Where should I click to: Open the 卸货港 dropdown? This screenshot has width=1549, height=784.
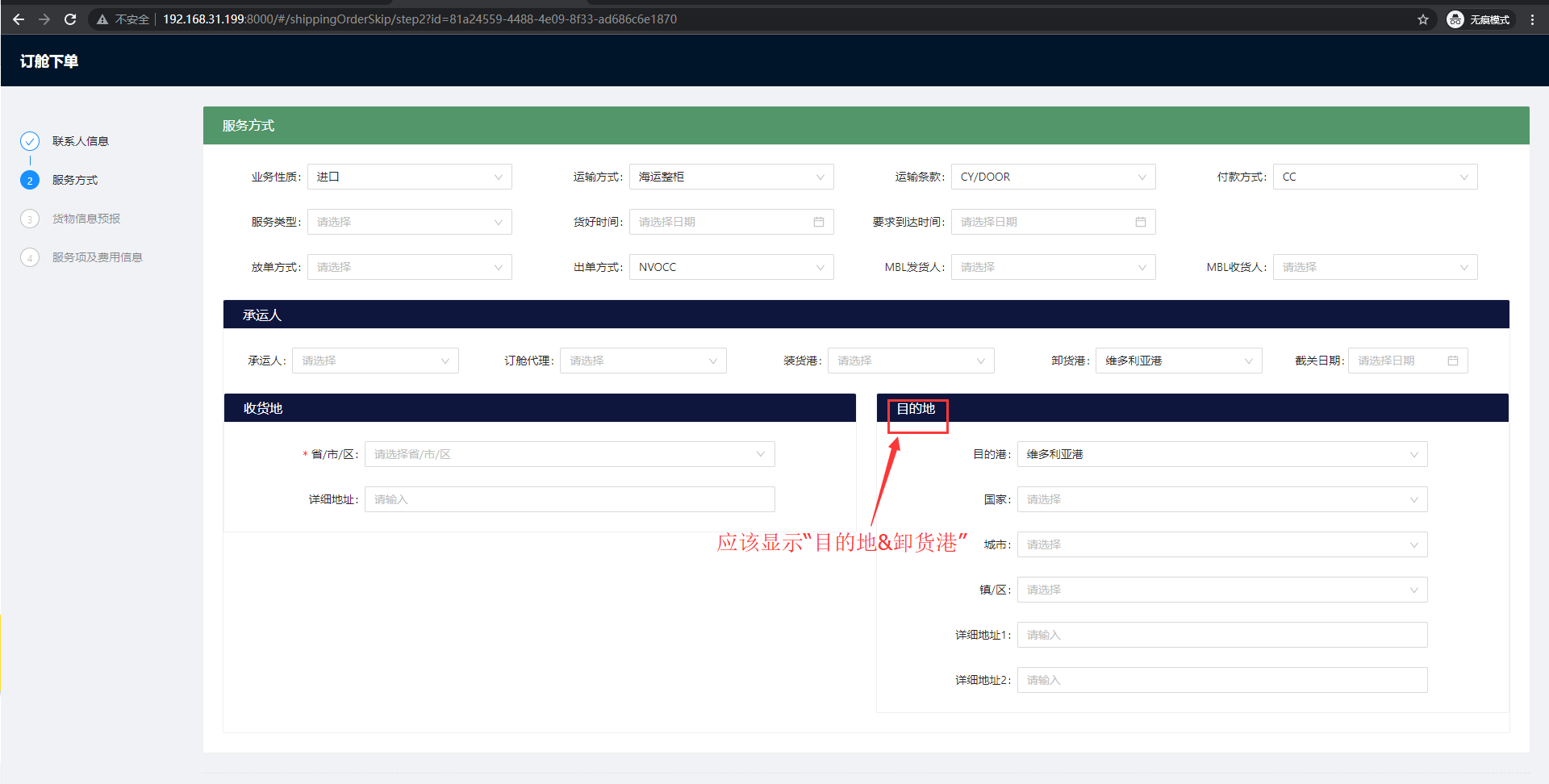point(1178,361)
